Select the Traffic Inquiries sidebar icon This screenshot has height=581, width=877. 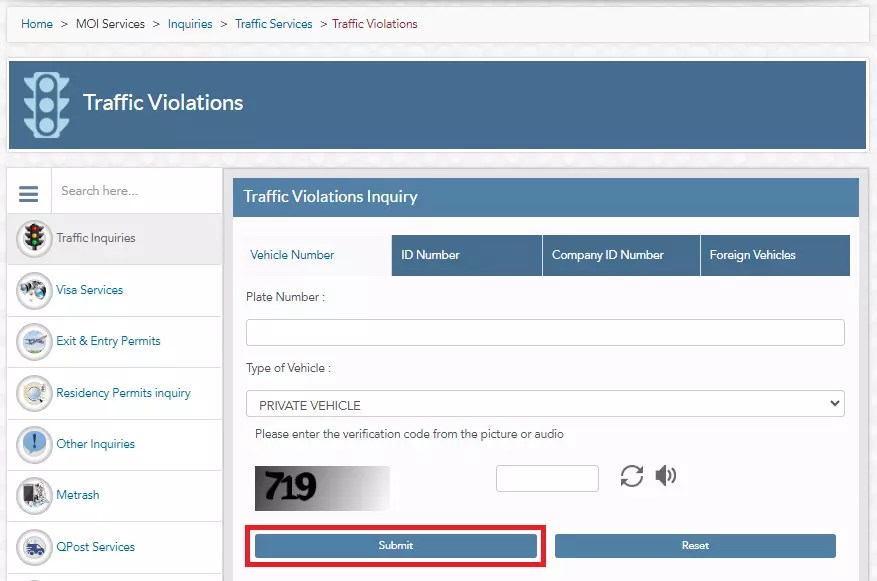click(33, 238)
